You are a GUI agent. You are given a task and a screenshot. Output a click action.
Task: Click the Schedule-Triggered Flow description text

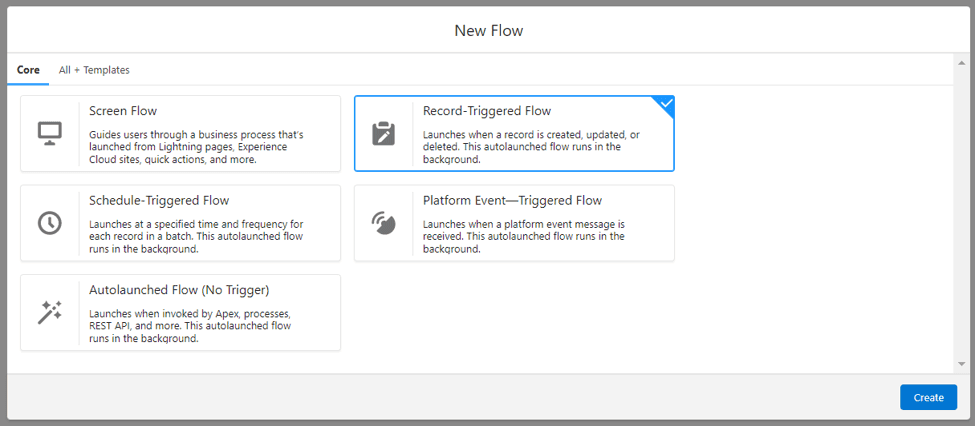(x=197, y=236)
